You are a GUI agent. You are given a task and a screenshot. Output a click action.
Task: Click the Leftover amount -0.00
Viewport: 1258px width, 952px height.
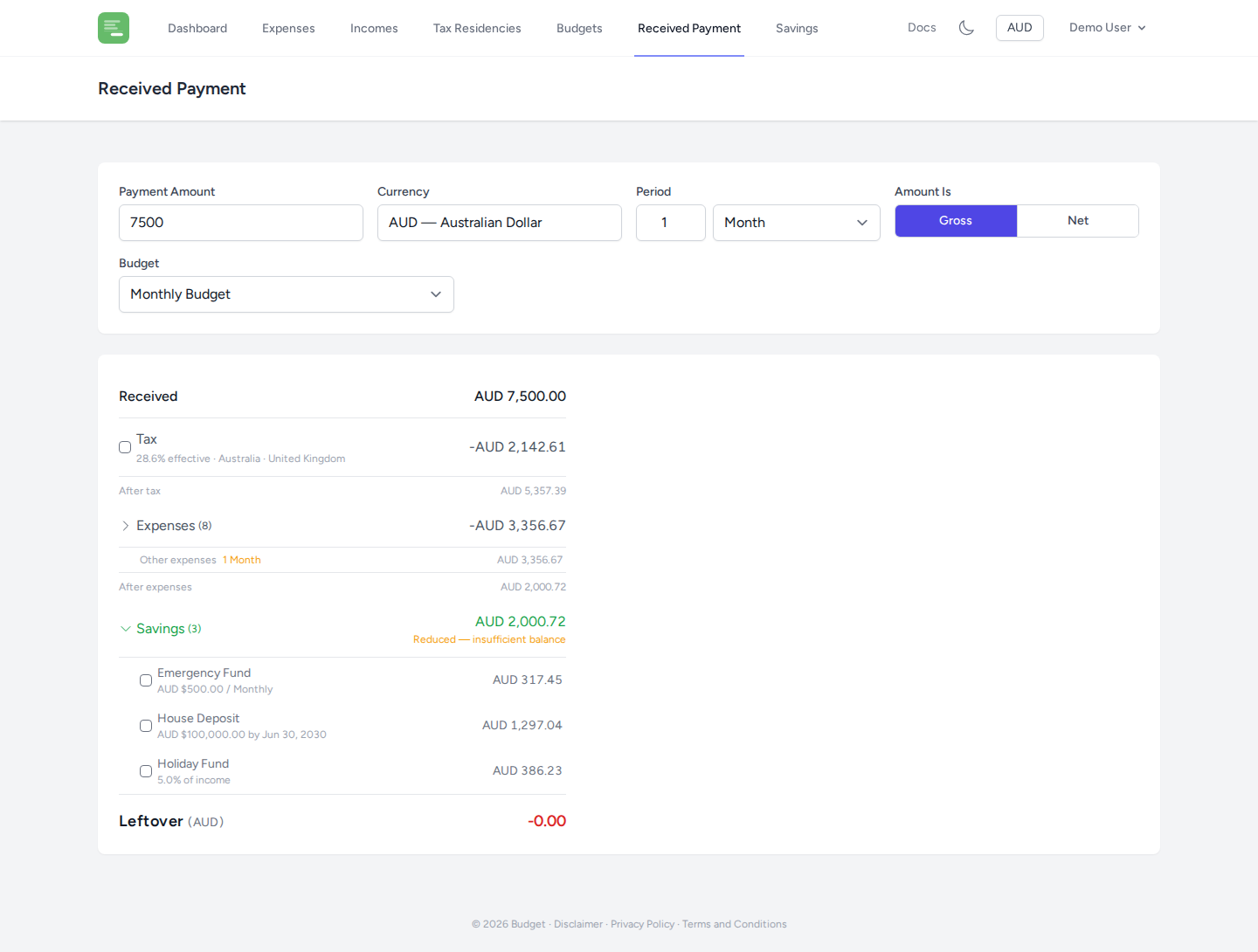coord(547,821)
